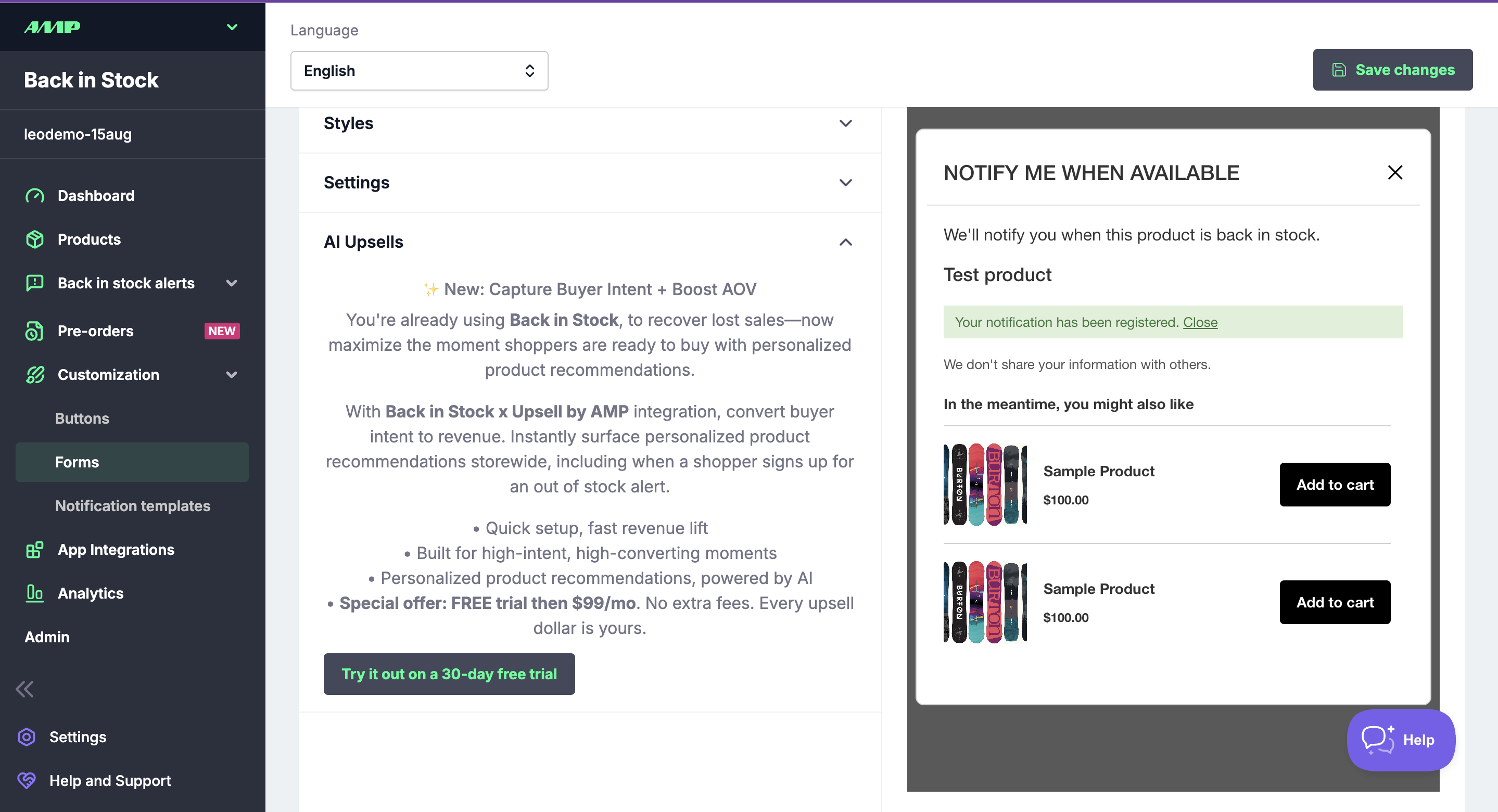Select Forms in sidebar

coord(132,462)
